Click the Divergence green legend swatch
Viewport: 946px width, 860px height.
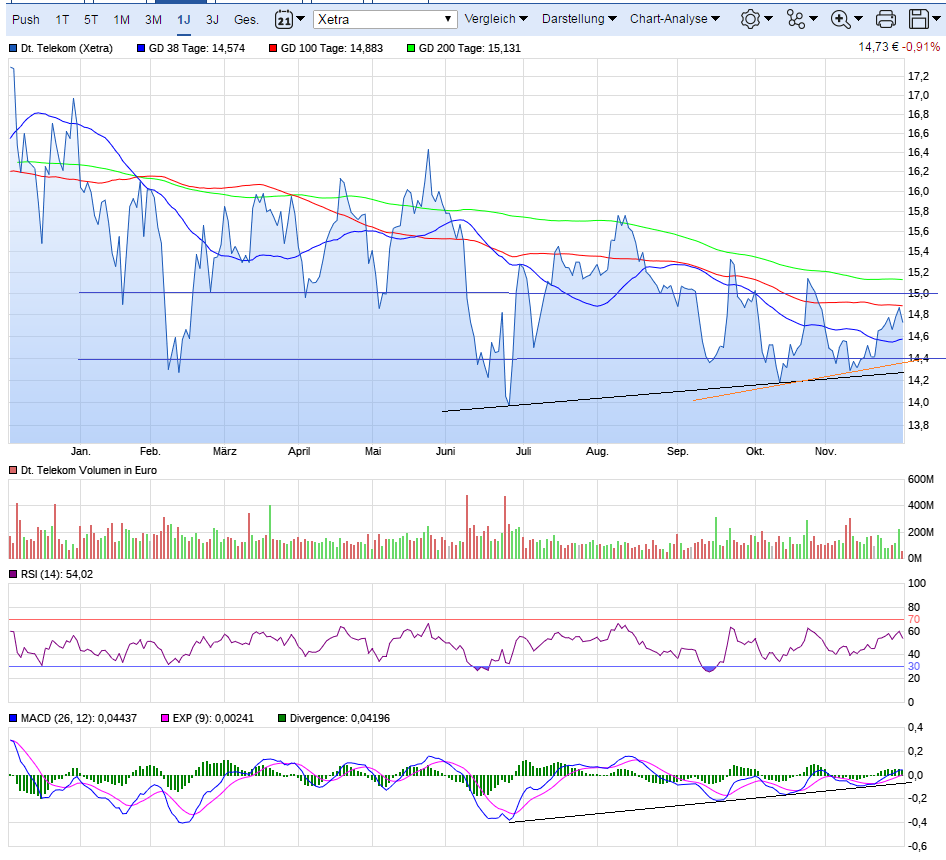pyautogui.click(x=282, y=718)
